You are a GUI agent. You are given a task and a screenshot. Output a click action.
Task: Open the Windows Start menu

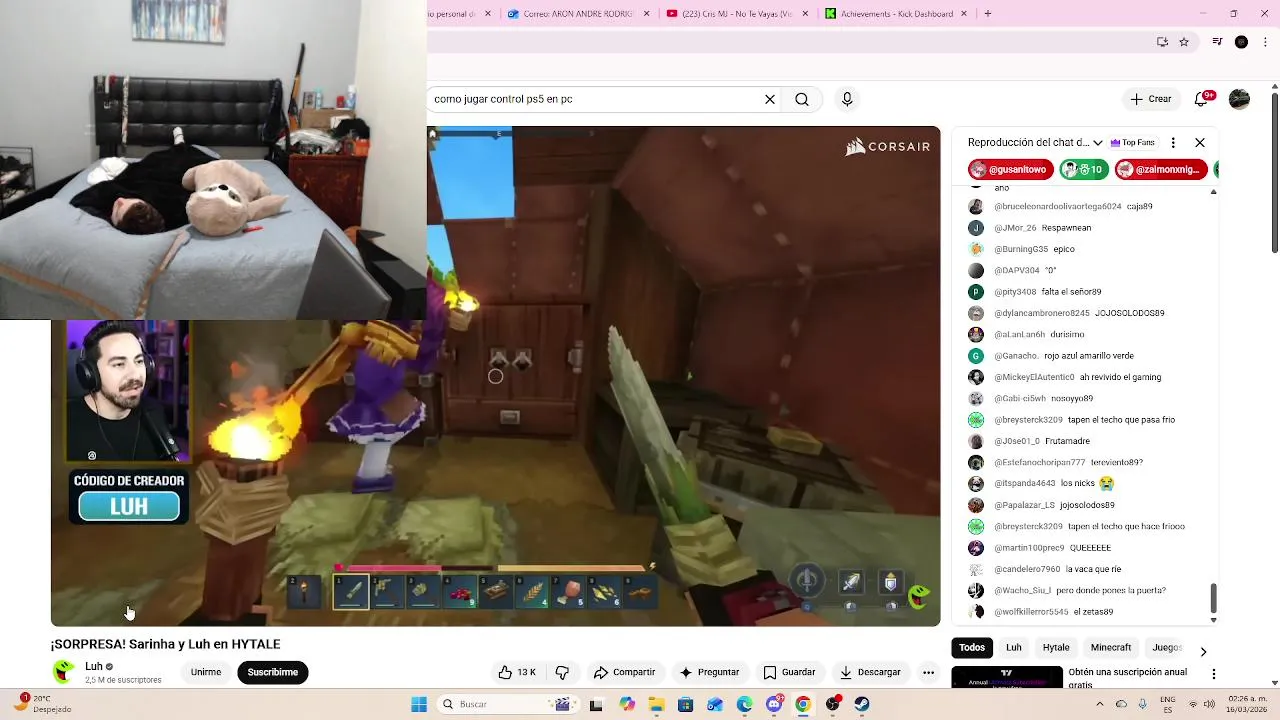pos(419,704)
